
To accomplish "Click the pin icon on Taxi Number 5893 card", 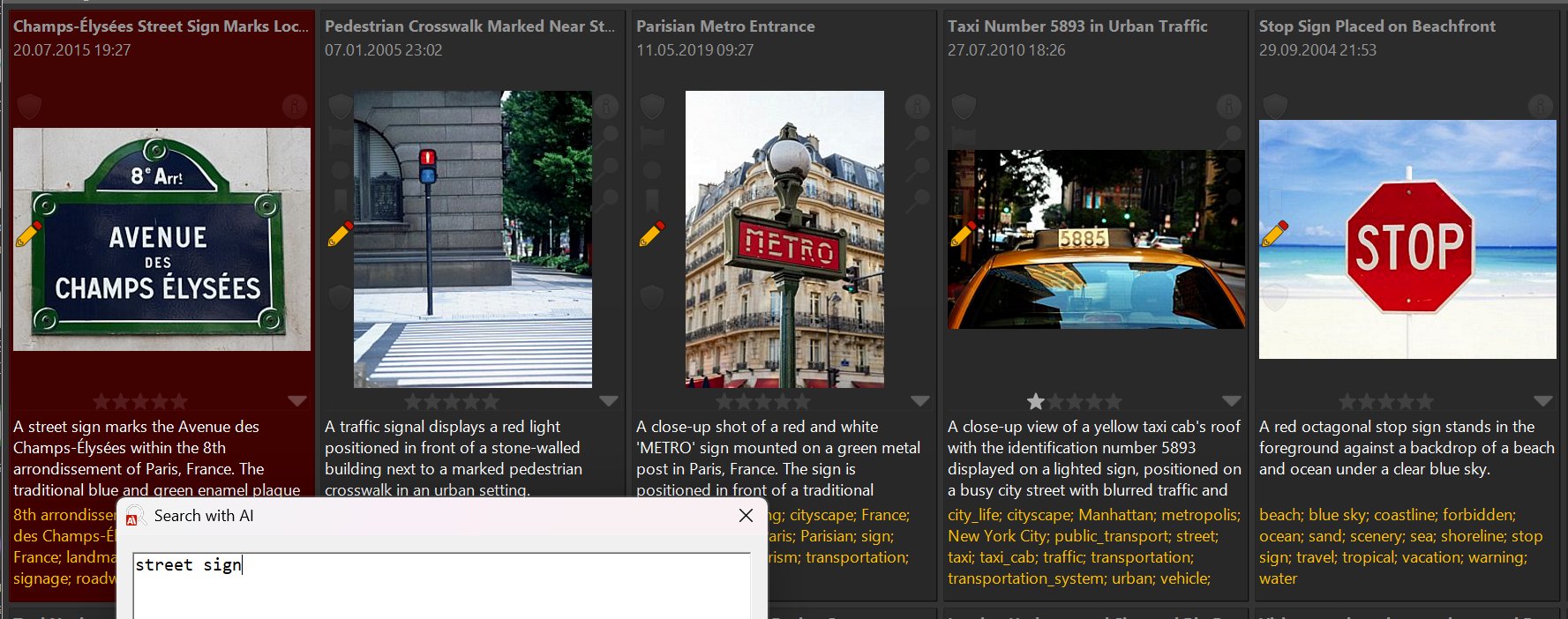I will (x=1230, y=138).
